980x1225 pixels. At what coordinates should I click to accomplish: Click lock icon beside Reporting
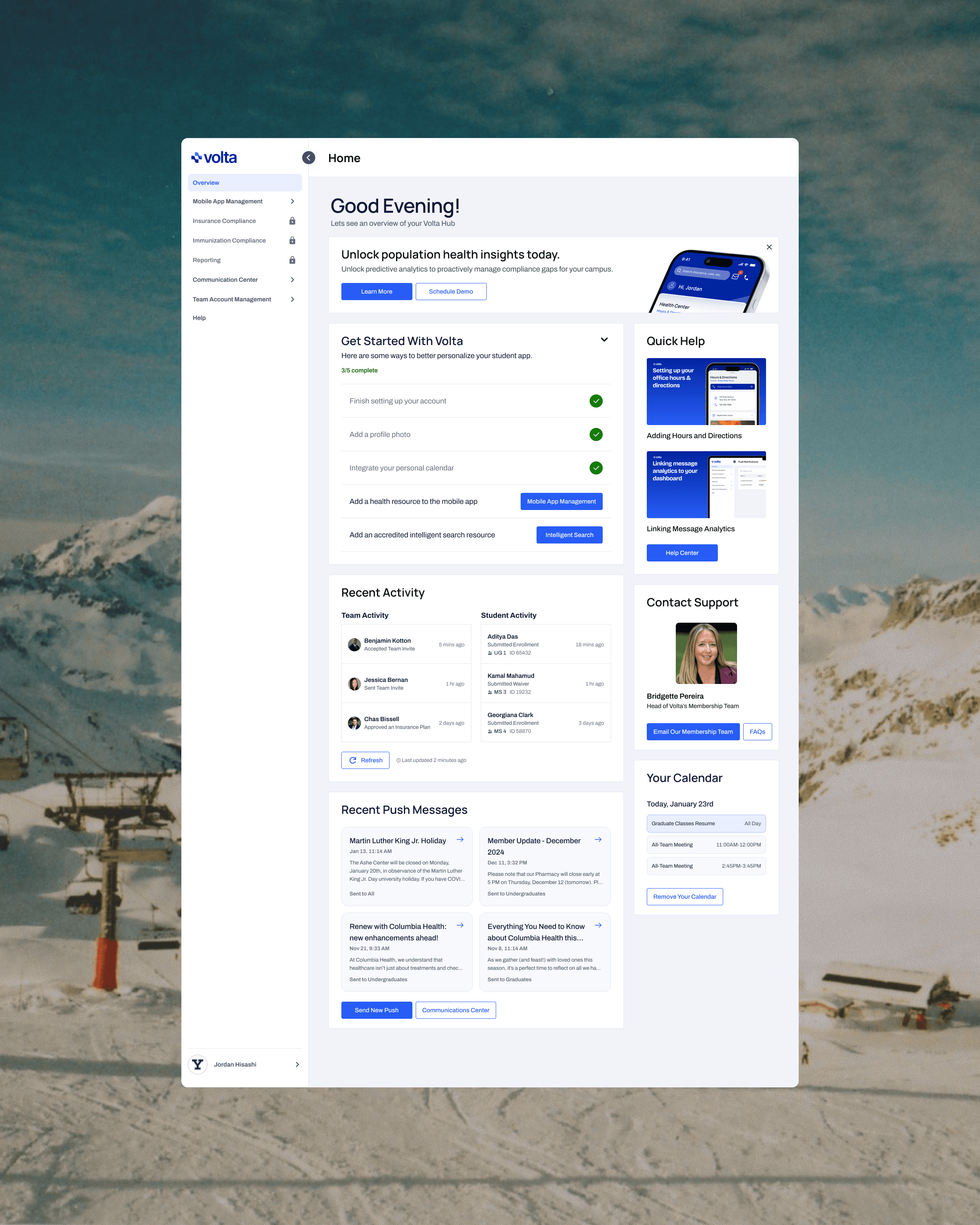[292, 260]
